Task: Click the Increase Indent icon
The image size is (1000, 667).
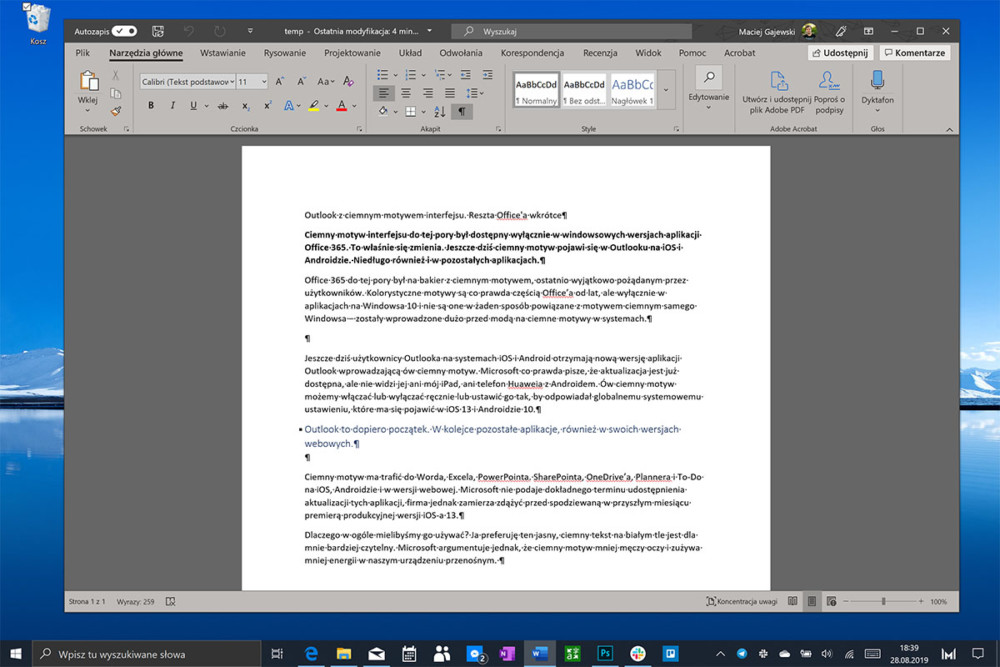Action: 487,75
